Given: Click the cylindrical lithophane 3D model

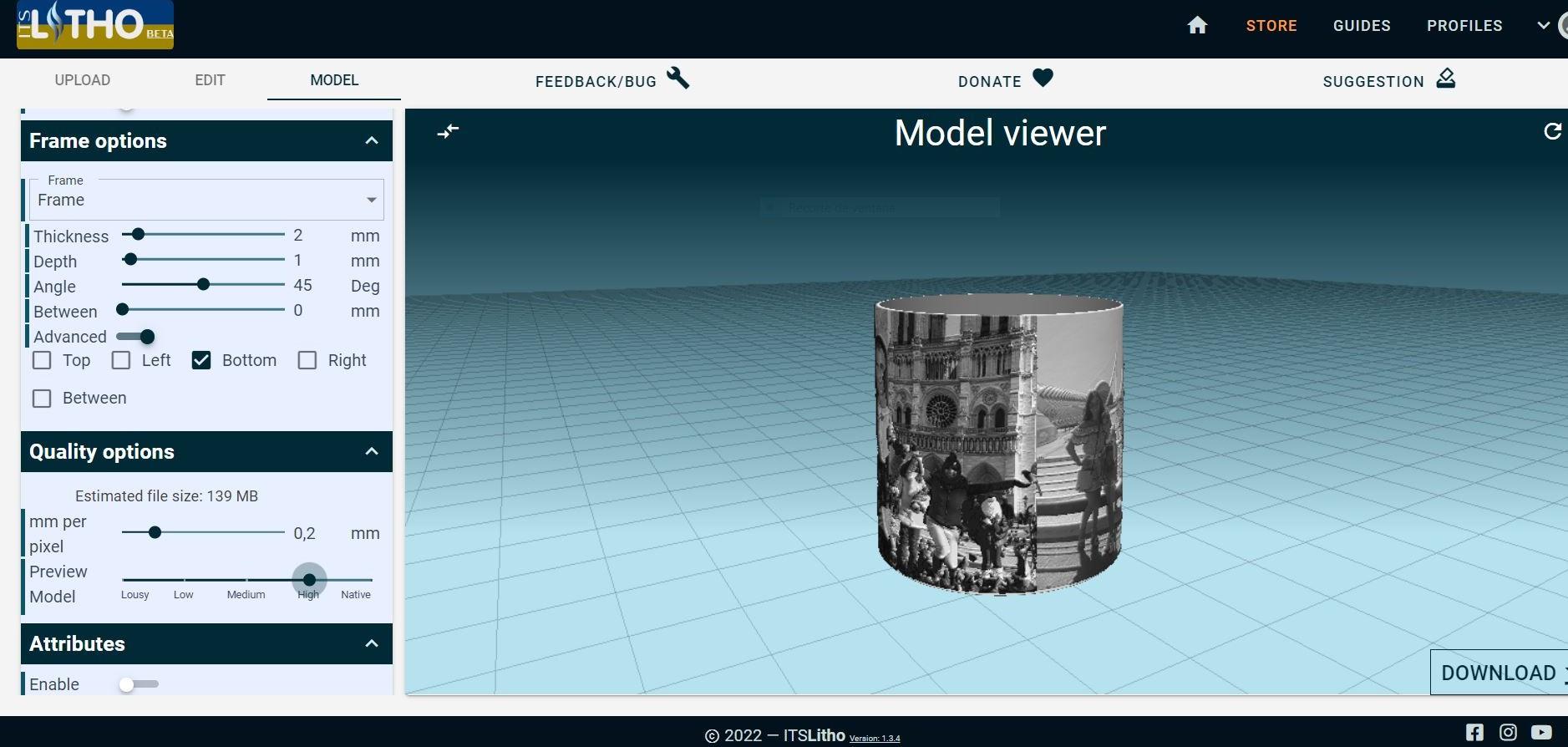Looking at the screenshot, I should (x=998, y=445).
